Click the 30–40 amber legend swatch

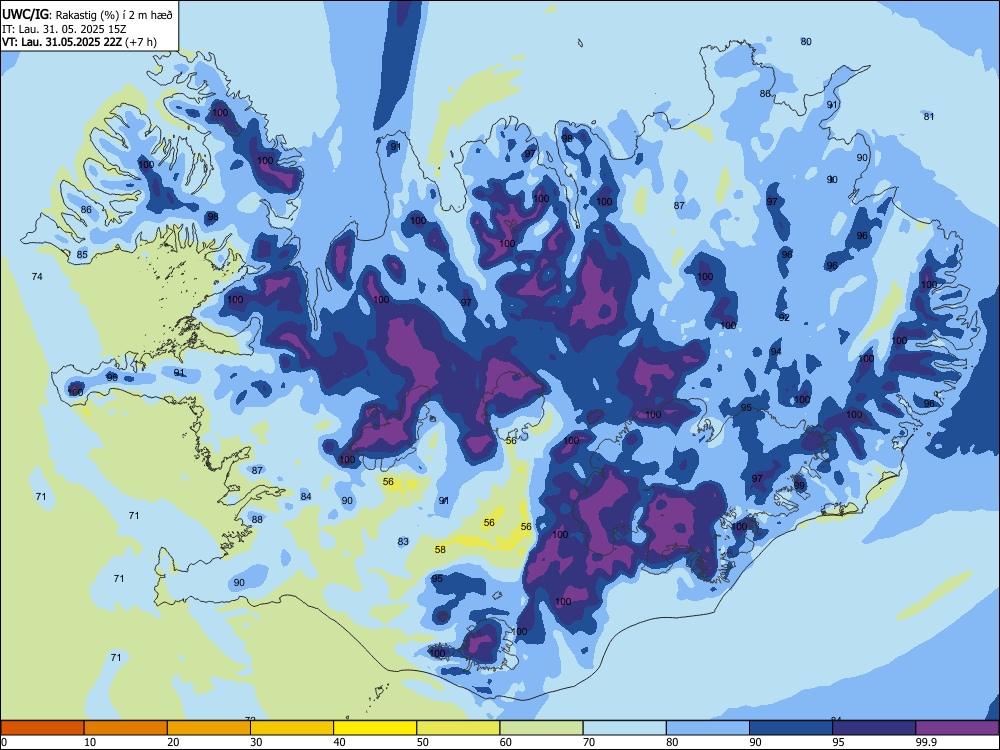tap(292, 728)
